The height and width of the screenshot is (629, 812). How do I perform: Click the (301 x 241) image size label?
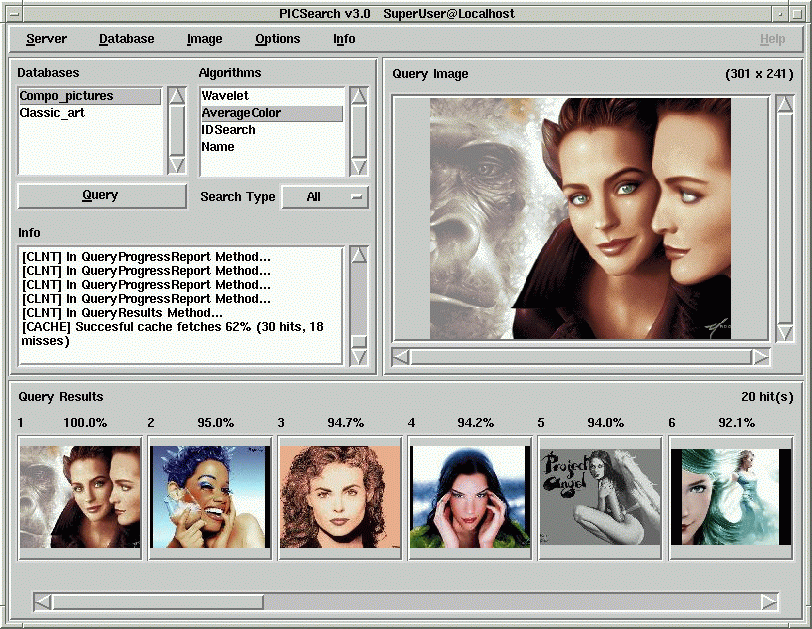point(759,74)
